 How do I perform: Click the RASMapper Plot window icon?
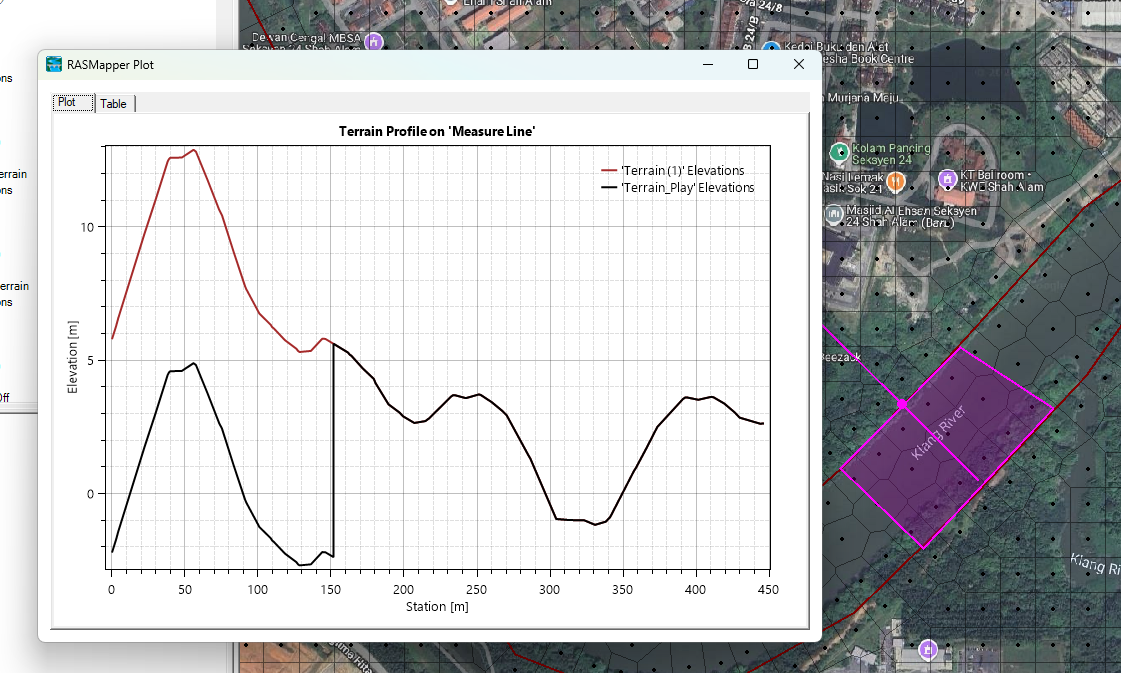(x=54, y=64)
